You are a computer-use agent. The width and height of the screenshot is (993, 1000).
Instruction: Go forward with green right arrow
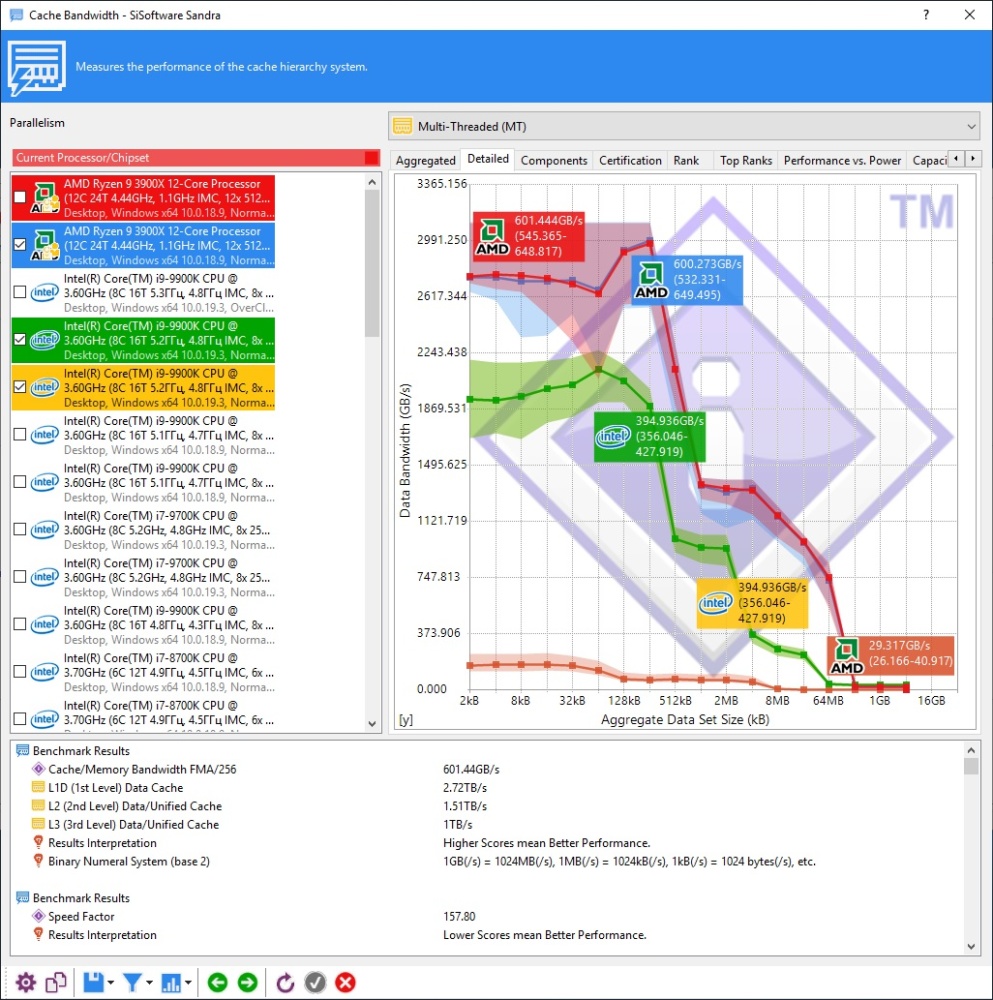point(247,982)
